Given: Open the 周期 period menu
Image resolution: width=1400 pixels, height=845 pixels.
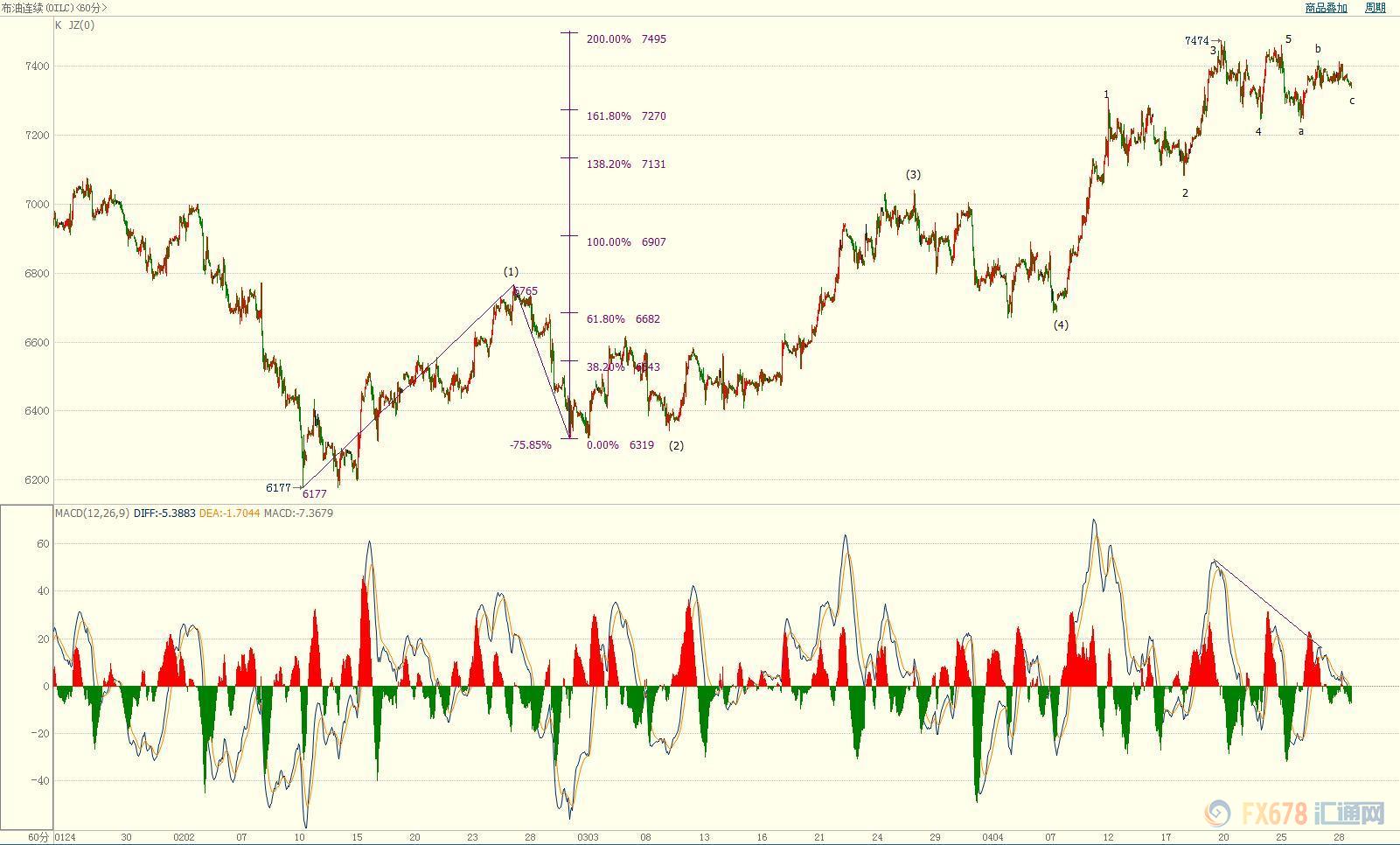Looking at the screenshot, I should (x=1375, y=8).
